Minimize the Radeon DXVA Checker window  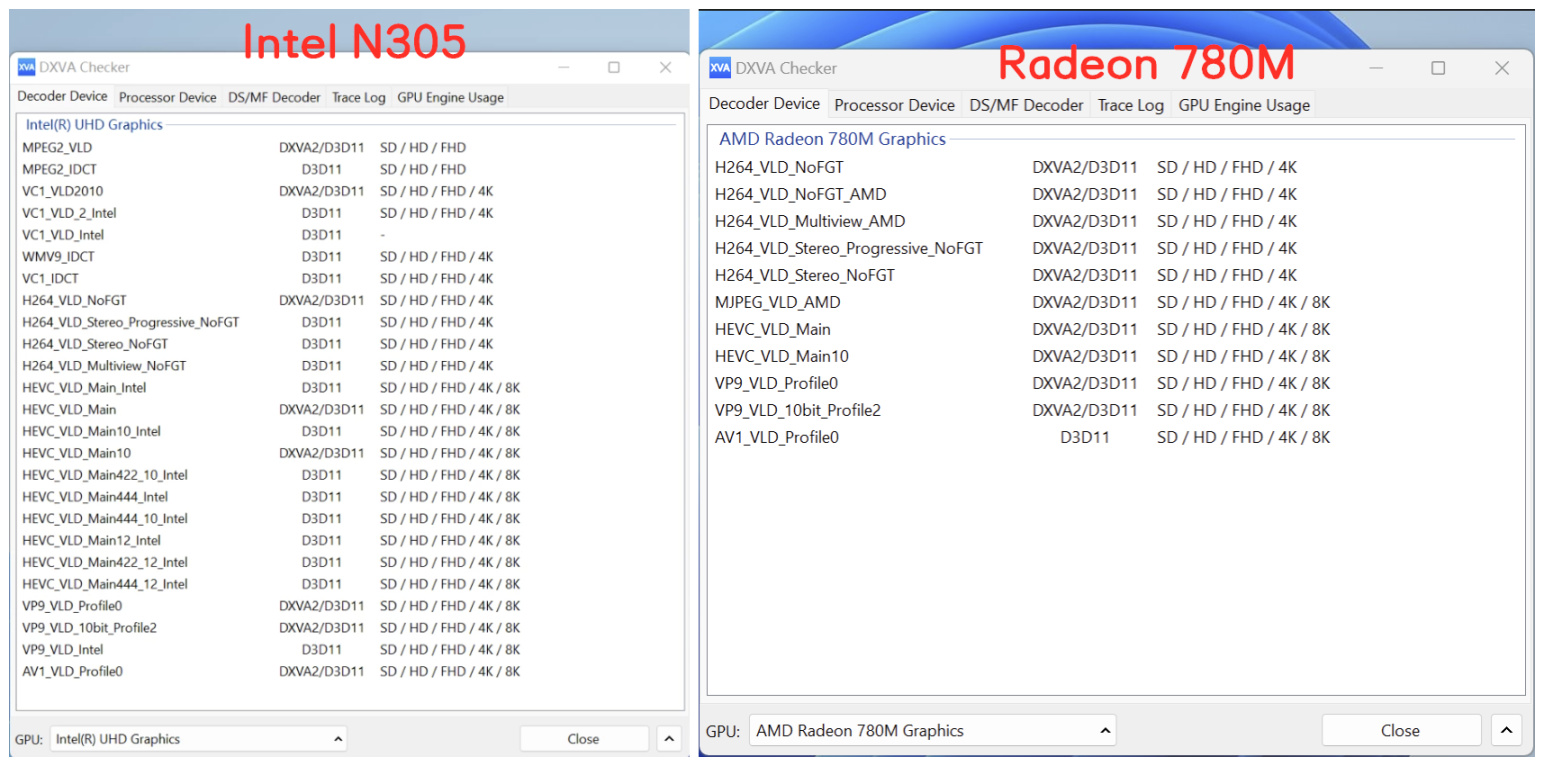click(x=1377, y=68)
